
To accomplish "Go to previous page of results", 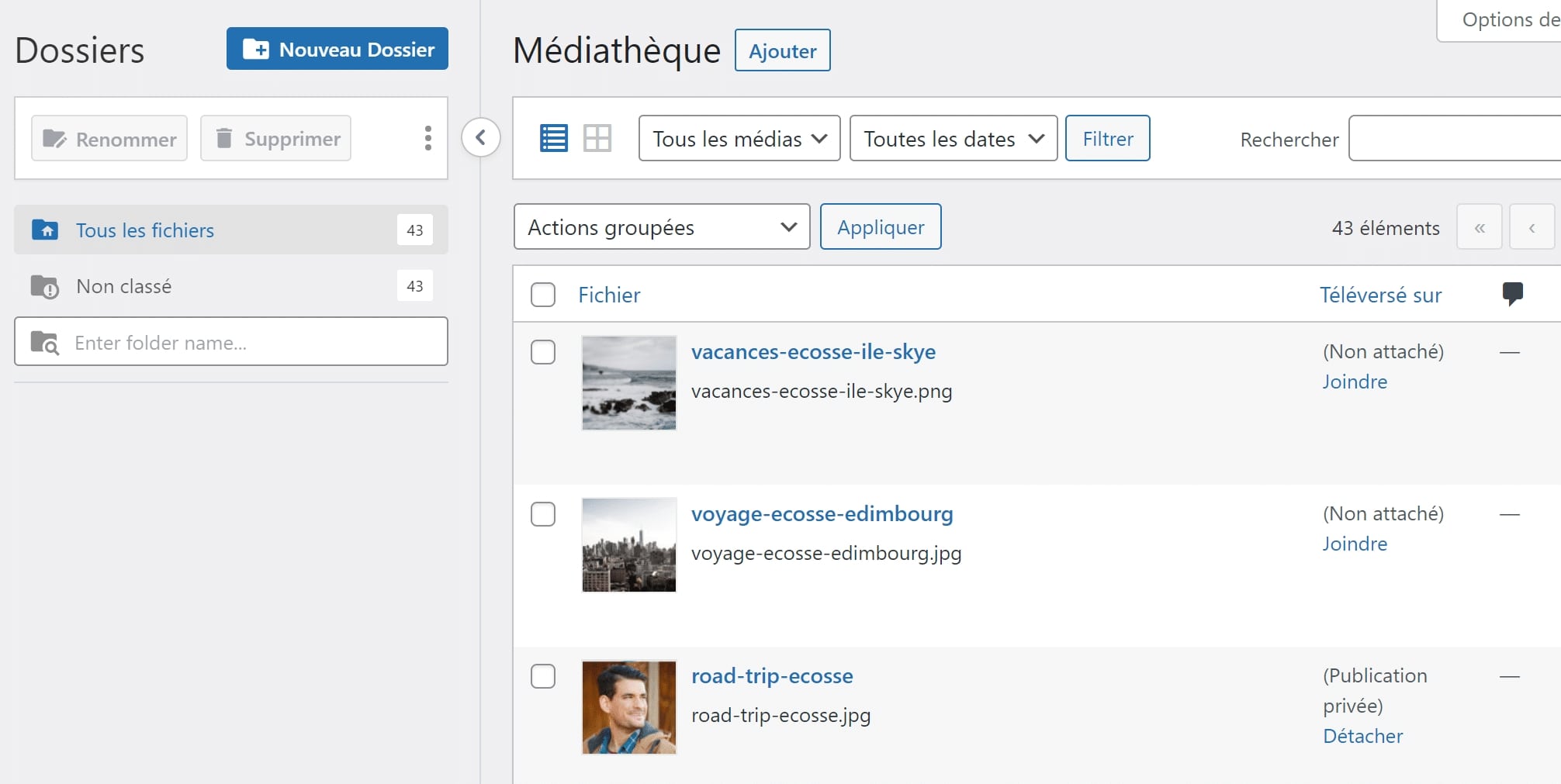I will click(1532, 227).
